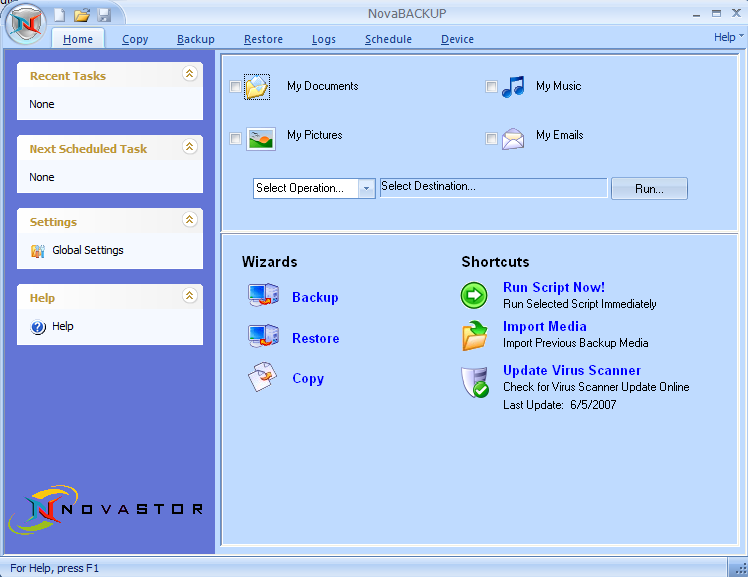The image size is (748, 577).
Task: Open Global Settings from sidebar
Action: click(x=88, y=250)
